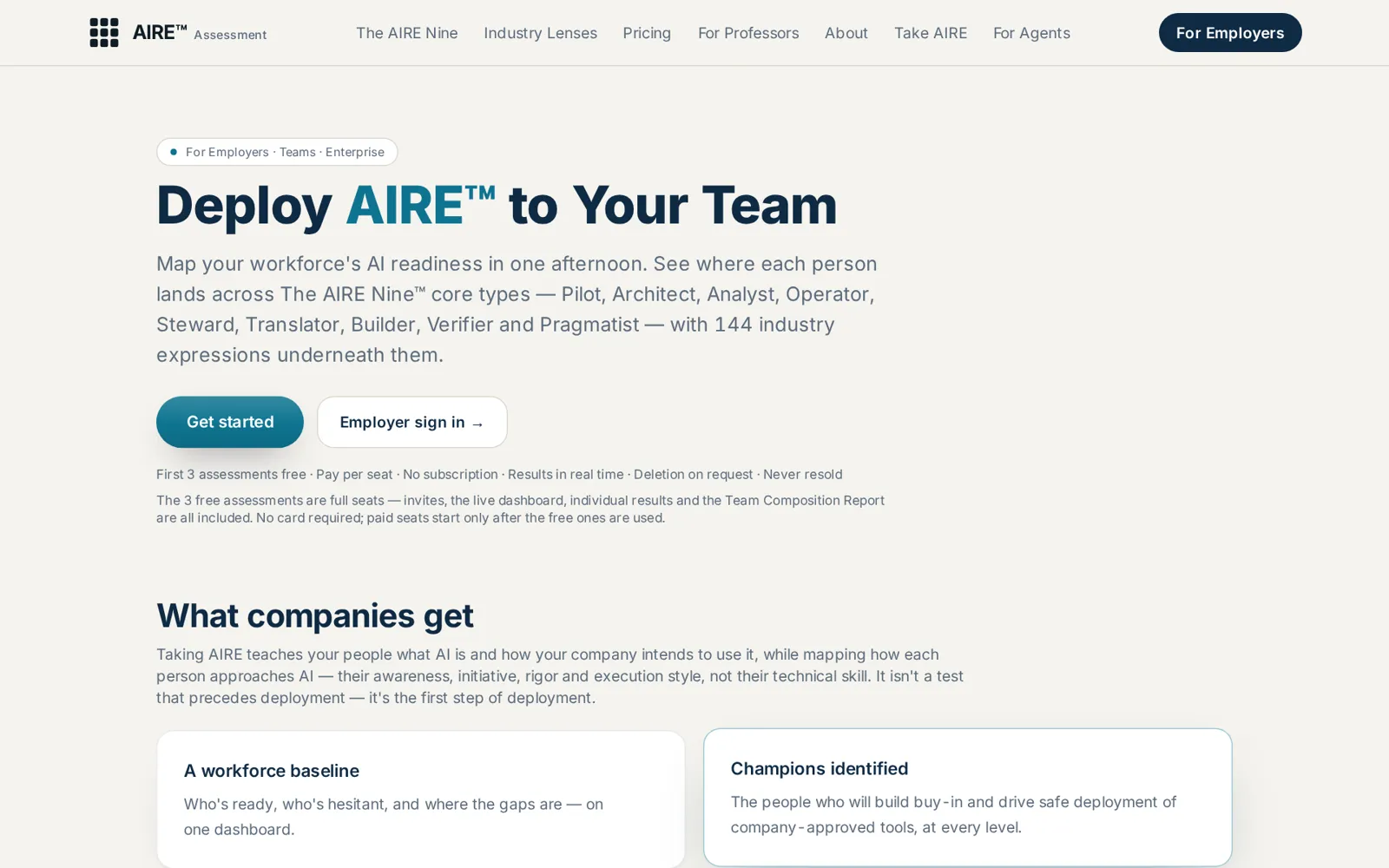1389x868 pixels.
Task: Select the 'A workforce baseline' card
Action: coord(421,799)
